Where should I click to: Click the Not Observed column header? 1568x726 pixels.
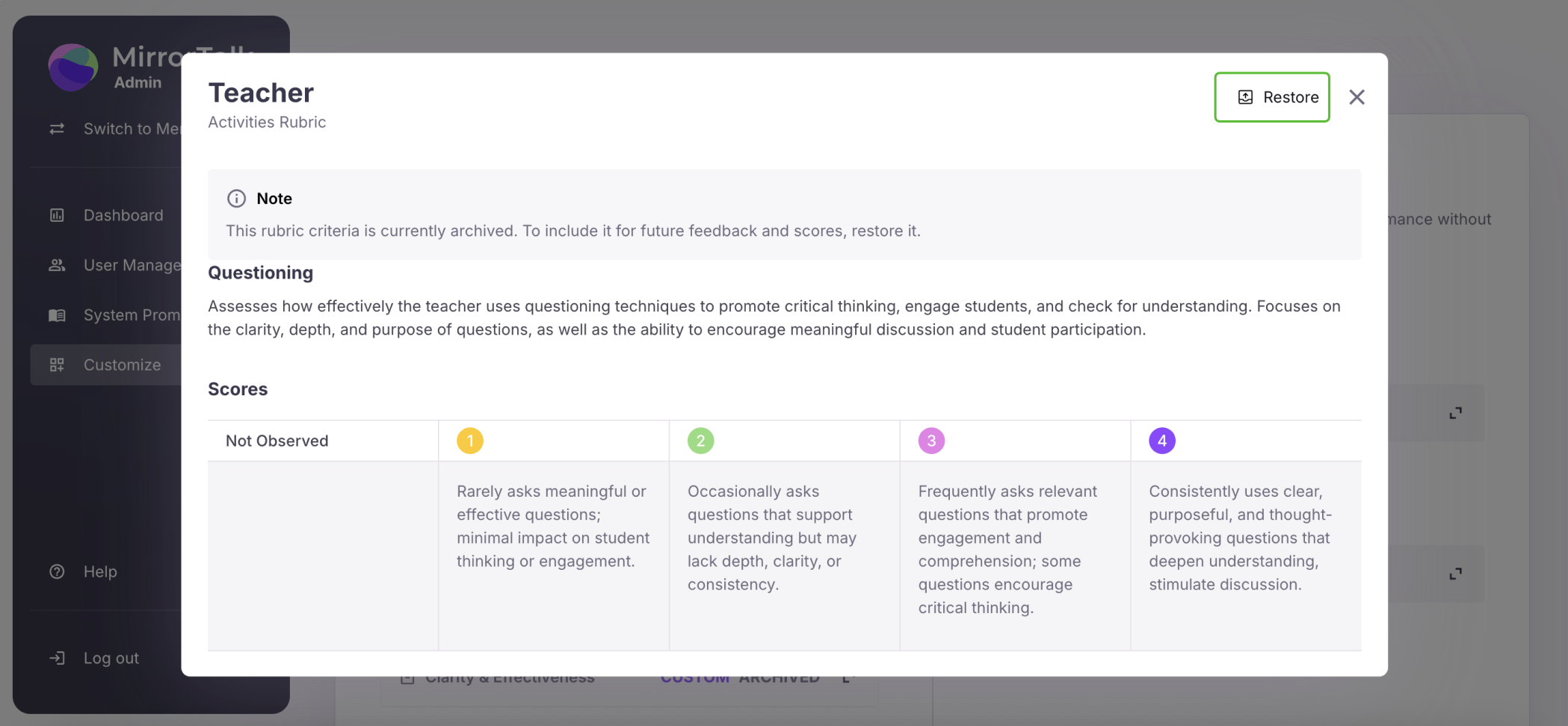(x=277, y=441)
